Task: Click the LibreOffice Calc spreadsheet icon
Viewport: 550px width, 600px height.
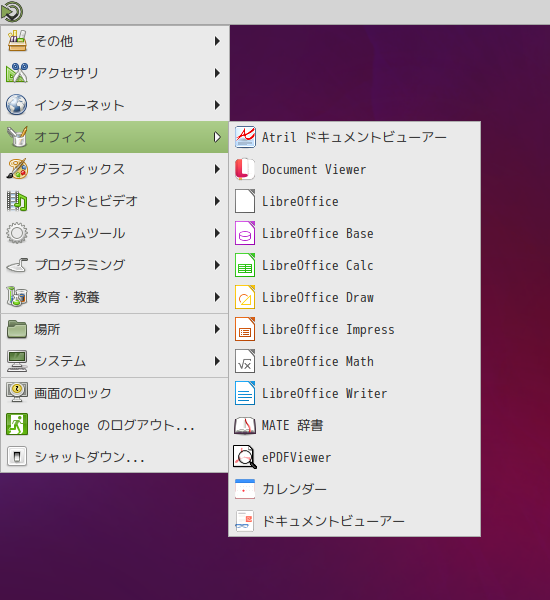Action: tap(245, 265)
